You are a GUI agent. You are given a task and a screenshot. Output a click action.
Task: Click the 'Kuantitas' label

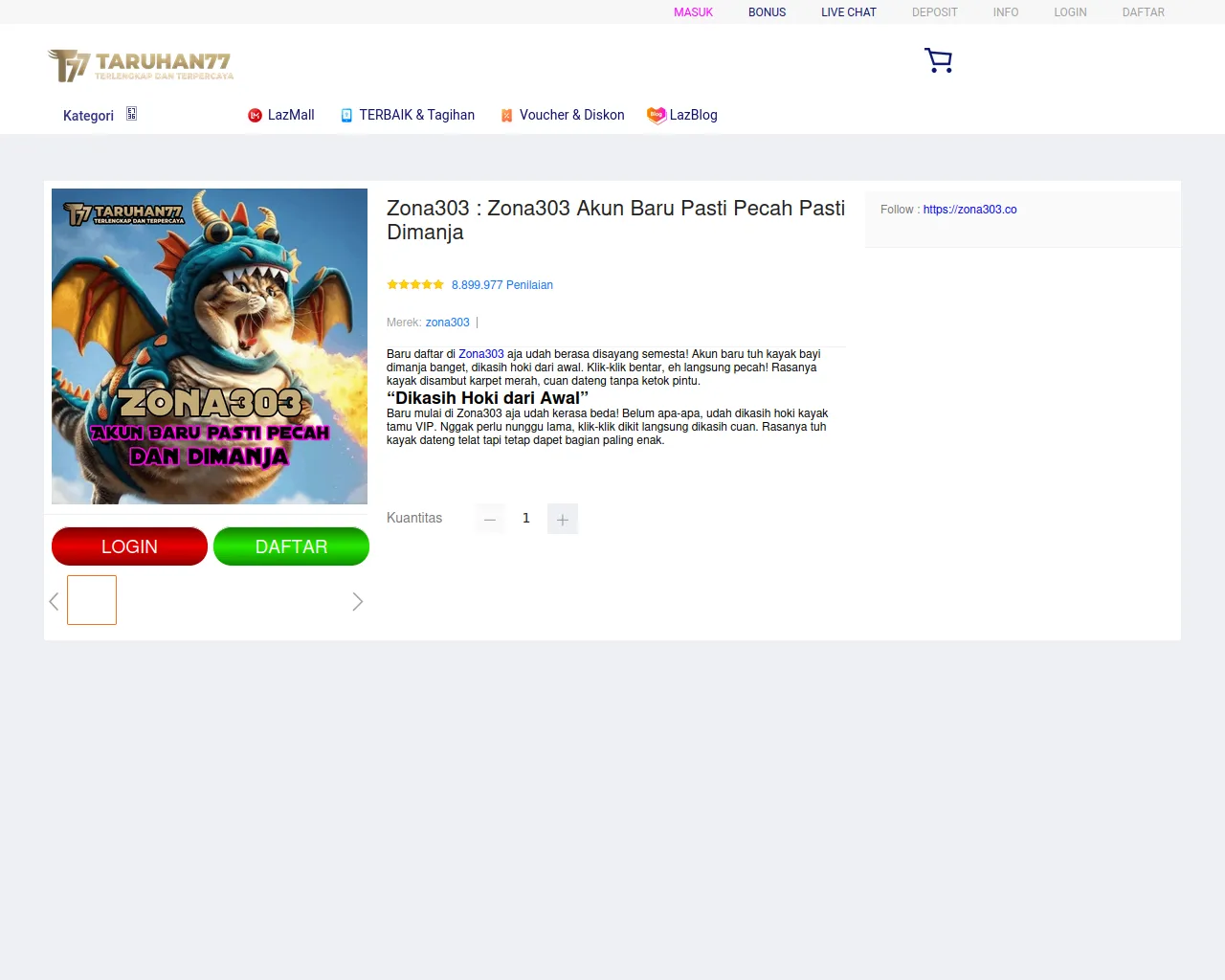tap(414, 518)
